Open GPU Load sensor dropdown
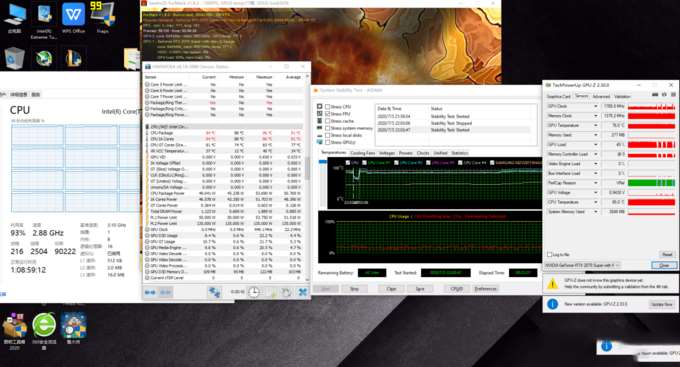Viewport: 680px width, 367px height. (596, 144)
